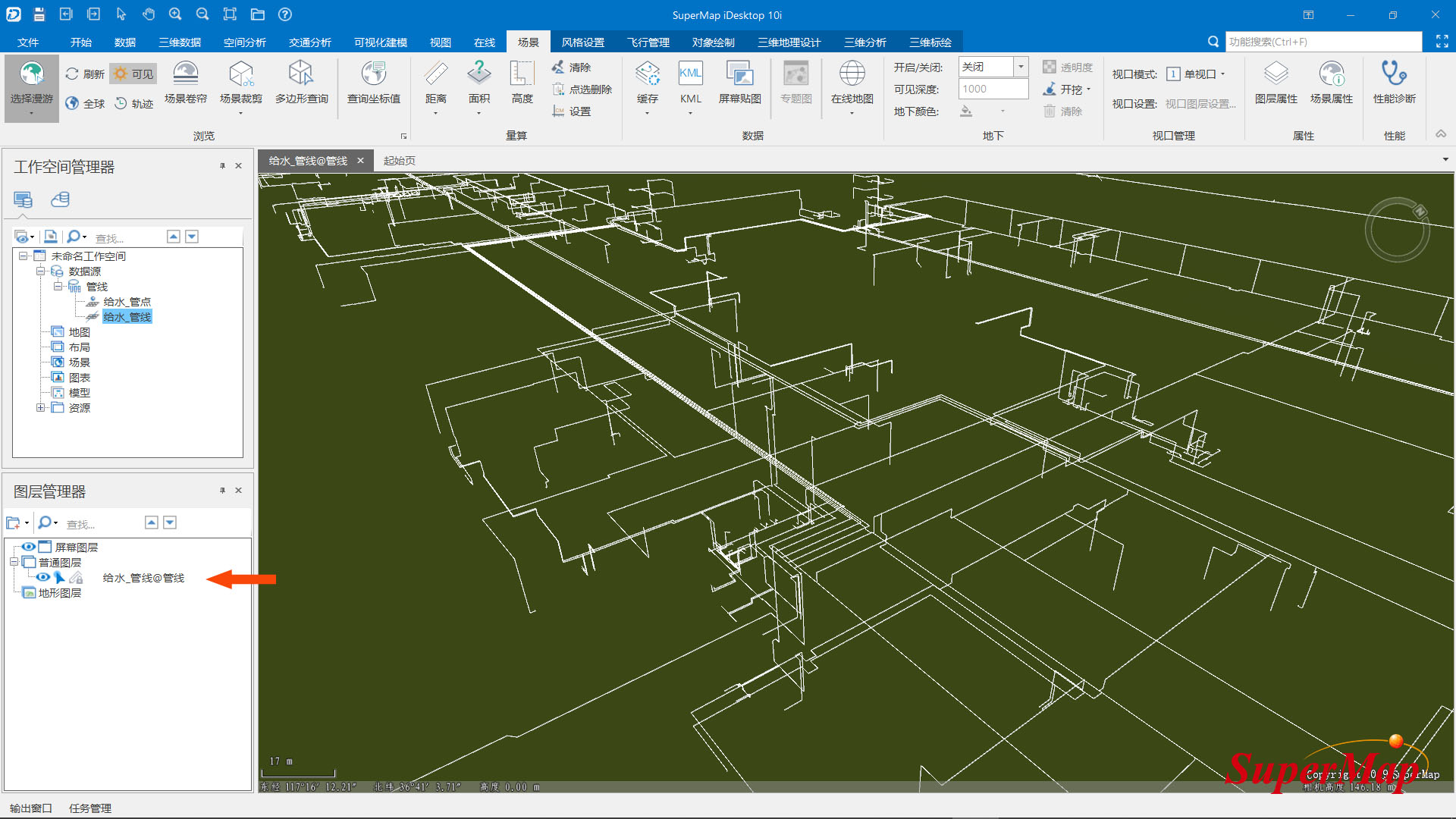Screen dimensions: 1456x819
Task: Click the 功能搜索 function search field
Action: (1323, 42)
